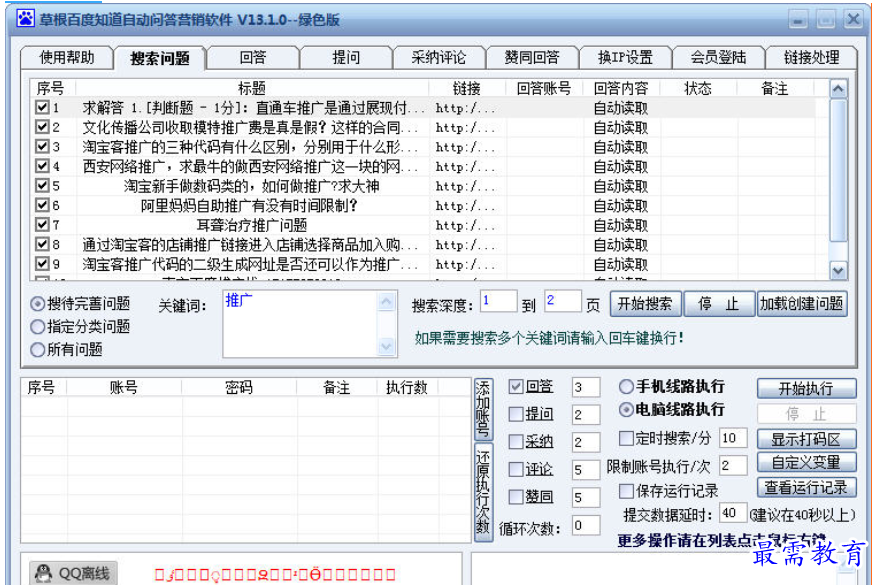Click the 自定义变量 button
874x585 pixels.
point(806,462)
